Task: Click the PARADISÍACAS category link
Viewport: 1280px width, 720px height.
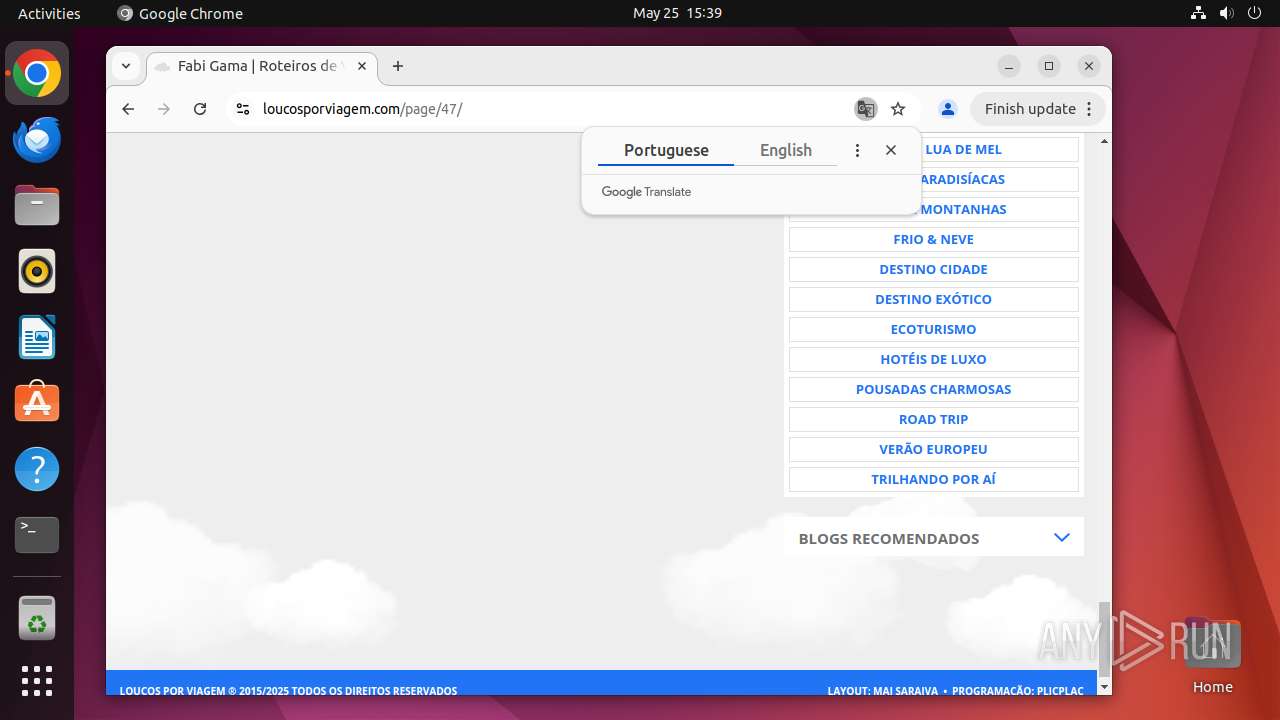Action: tap(961, 179)
